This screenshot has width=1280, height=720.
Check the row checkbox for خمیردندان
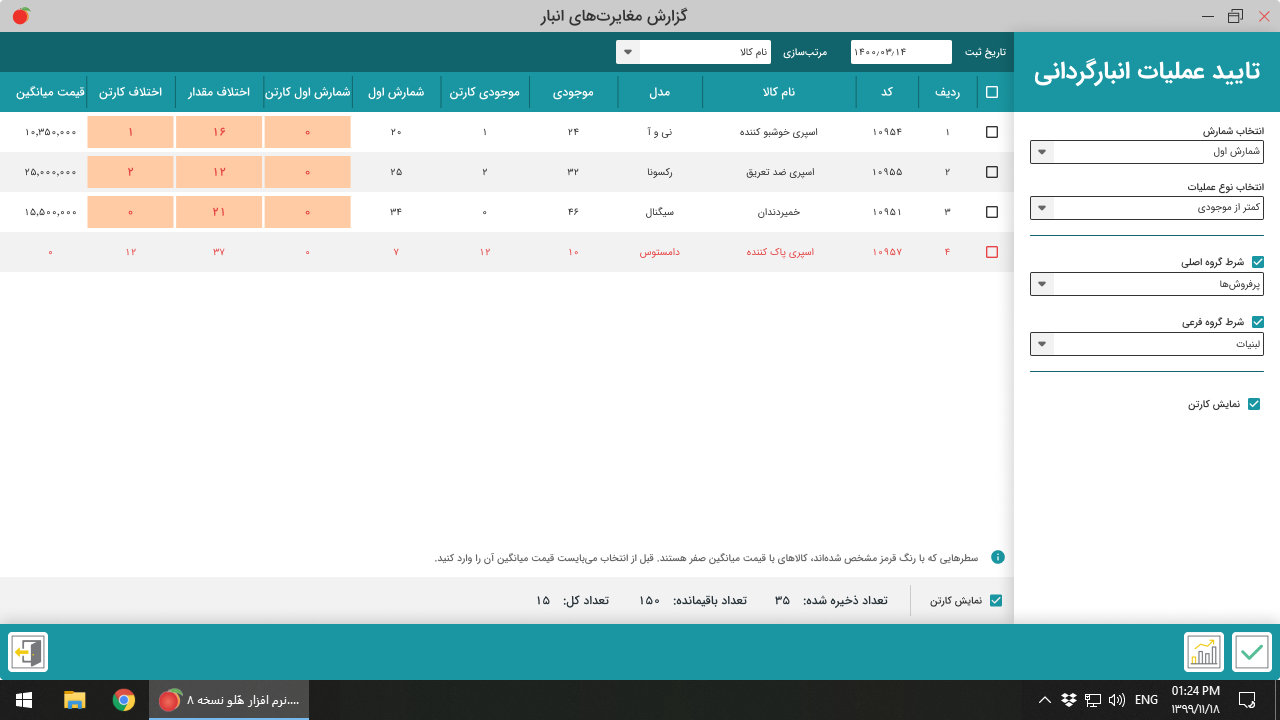pos(992,212)
